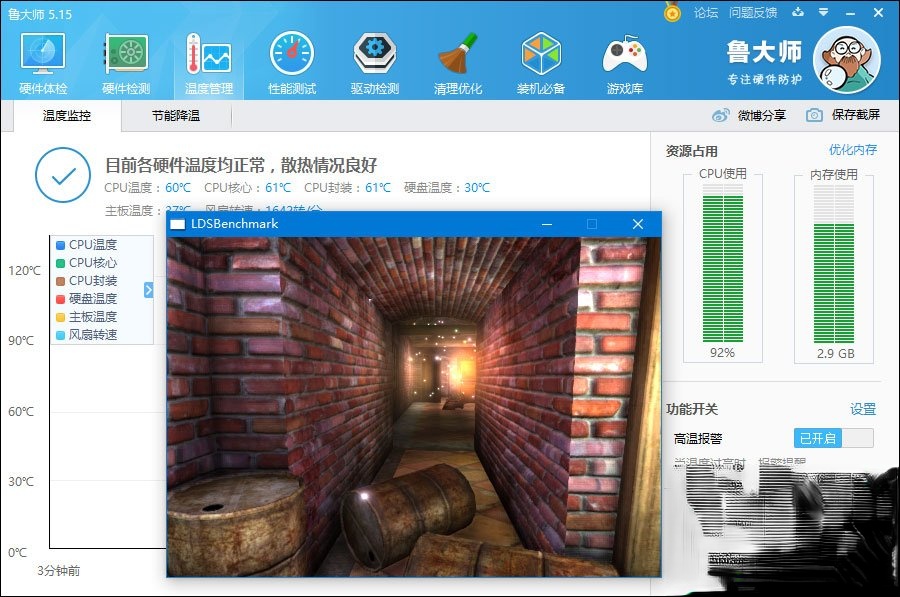Click the gold medal icon in title bar
Screen dimensions: 900x597
(672, 11)
